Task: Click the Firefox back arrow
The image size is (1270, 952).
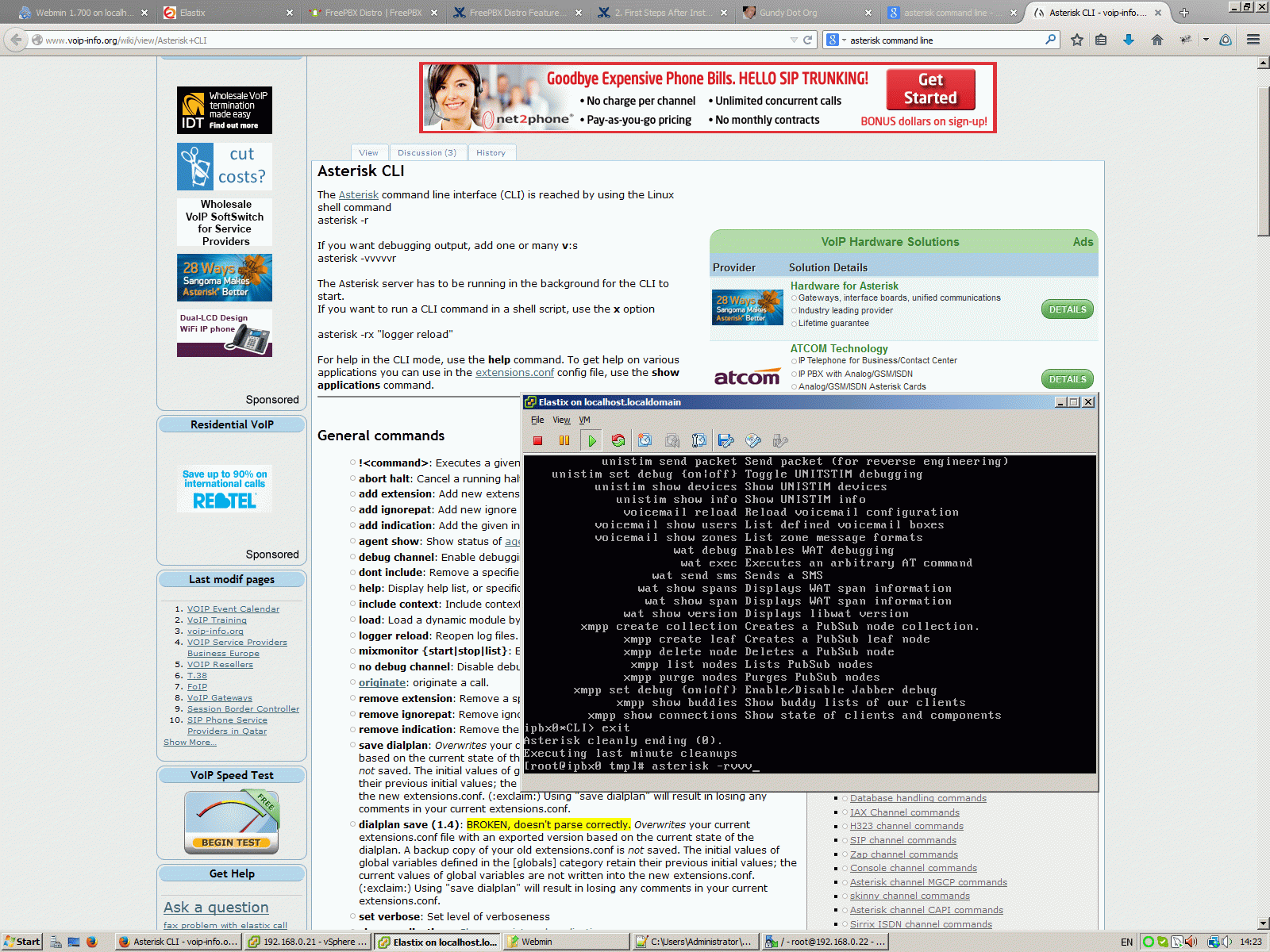Action: coord(15,40)
